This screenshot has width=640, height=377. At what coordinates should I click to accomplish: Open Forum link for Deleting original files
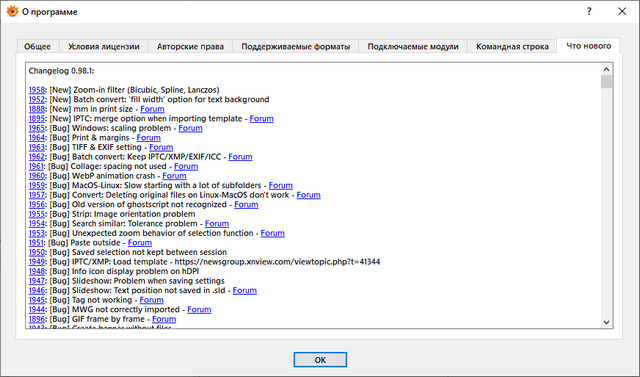[x=308, y=195]
